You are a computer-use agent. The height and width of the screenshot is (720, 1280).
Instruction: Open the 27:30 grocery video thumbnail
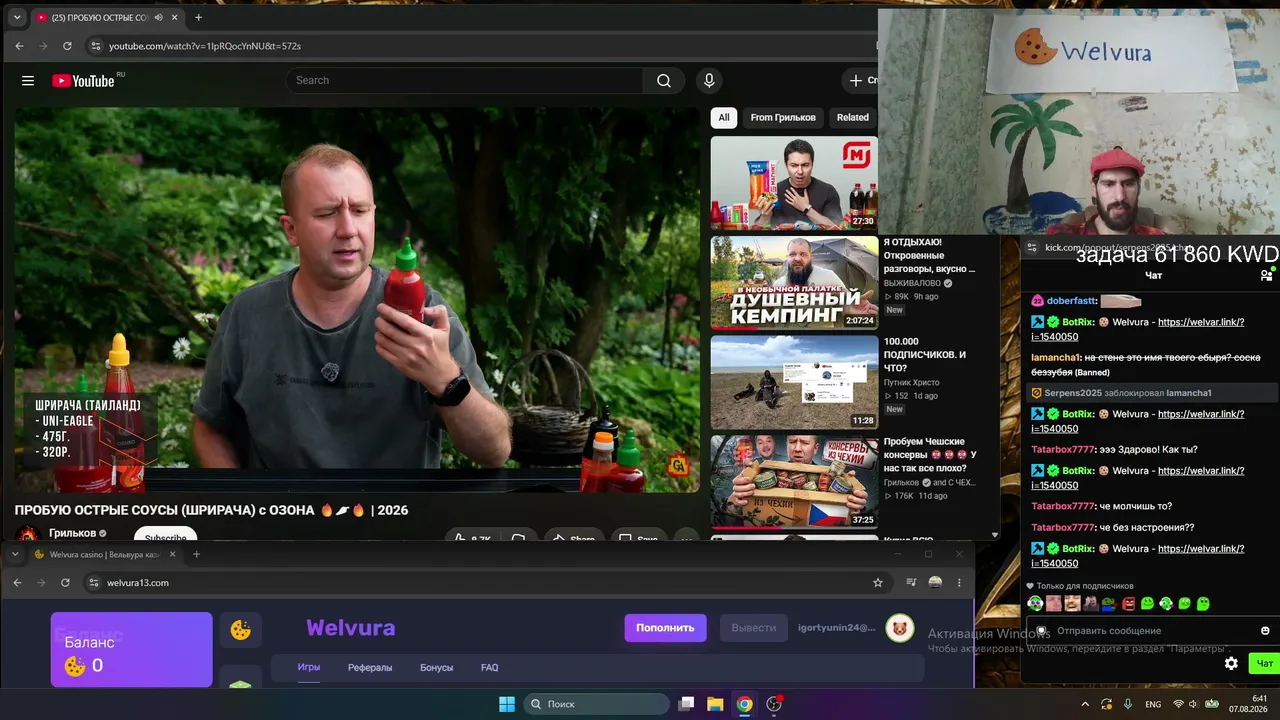(794, 183)
